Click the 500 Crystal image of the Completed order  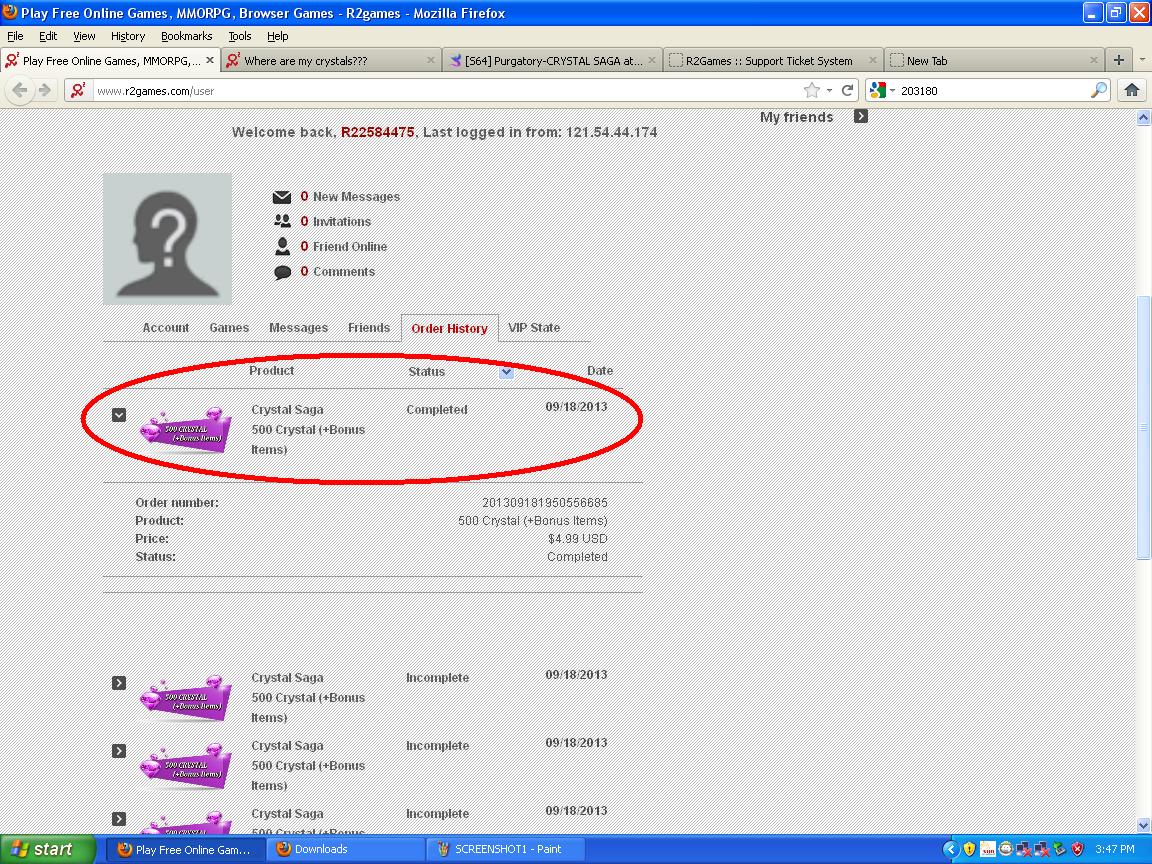pyautogui.click(x=186, y=431)
